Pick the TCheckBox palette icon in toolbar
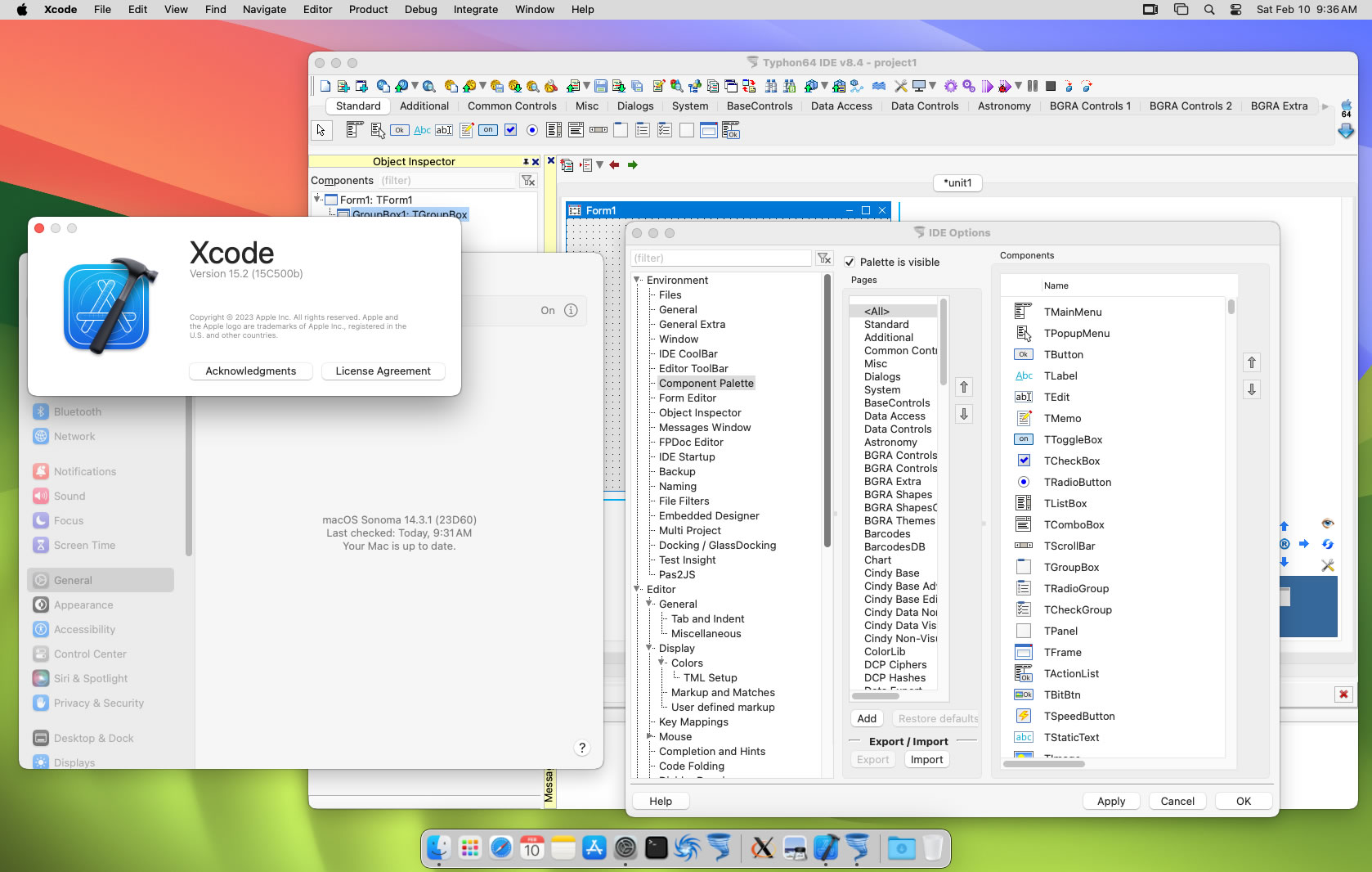The height and width of the screenshot is (872, 1372). click(x=510, y=129)
